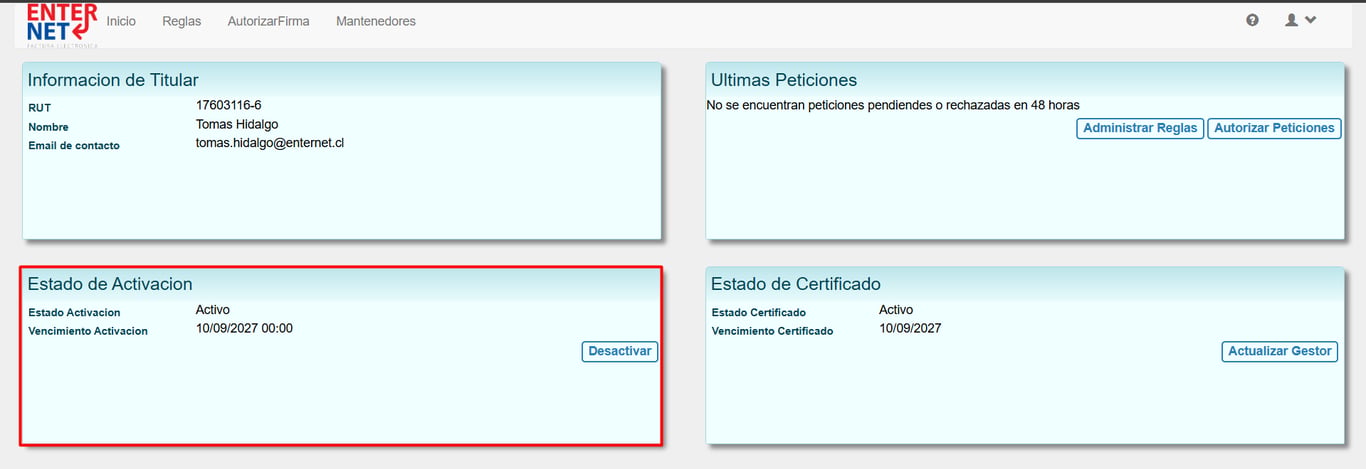
Task: Click the Actualizar Gestor button
Action: click(x=1280, y=351)
